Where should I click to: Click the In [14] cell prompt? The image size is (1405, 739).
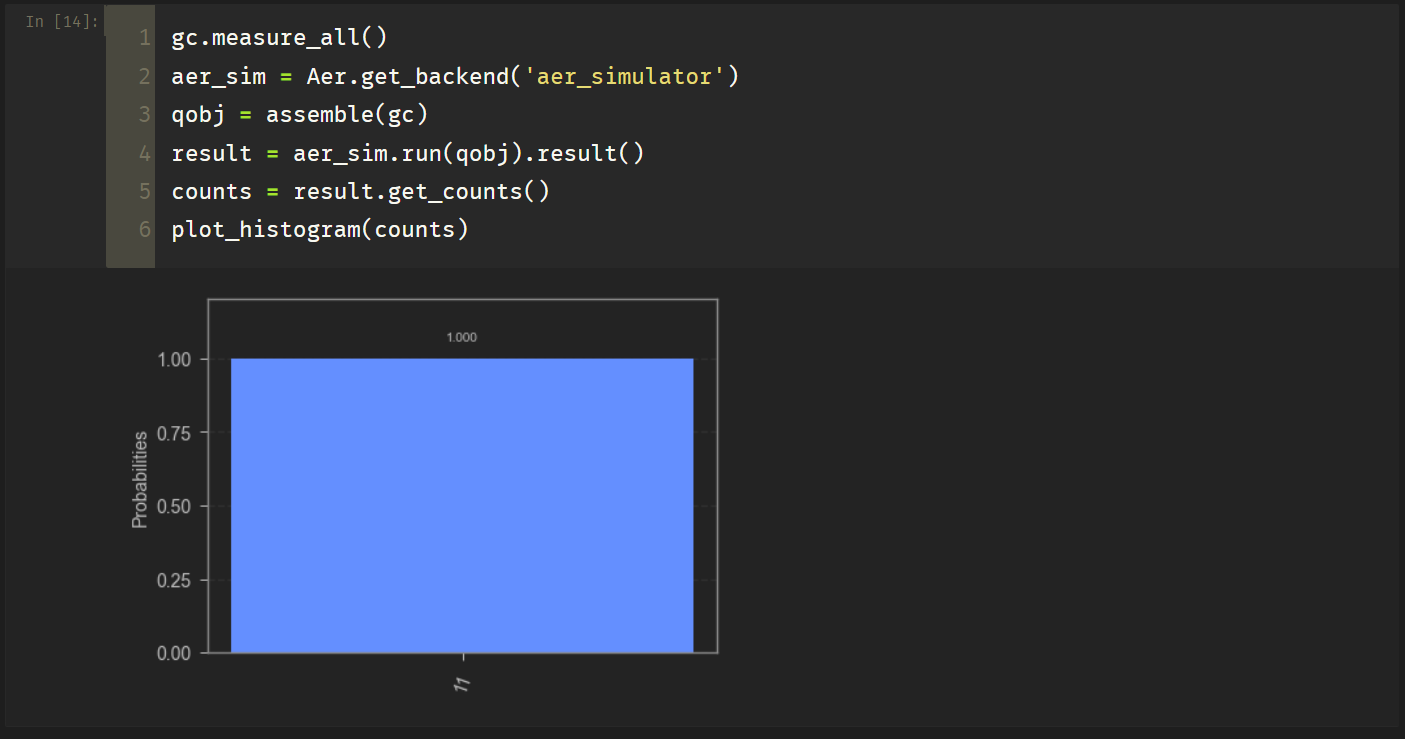pyautogui.click(x=62, y=22)
